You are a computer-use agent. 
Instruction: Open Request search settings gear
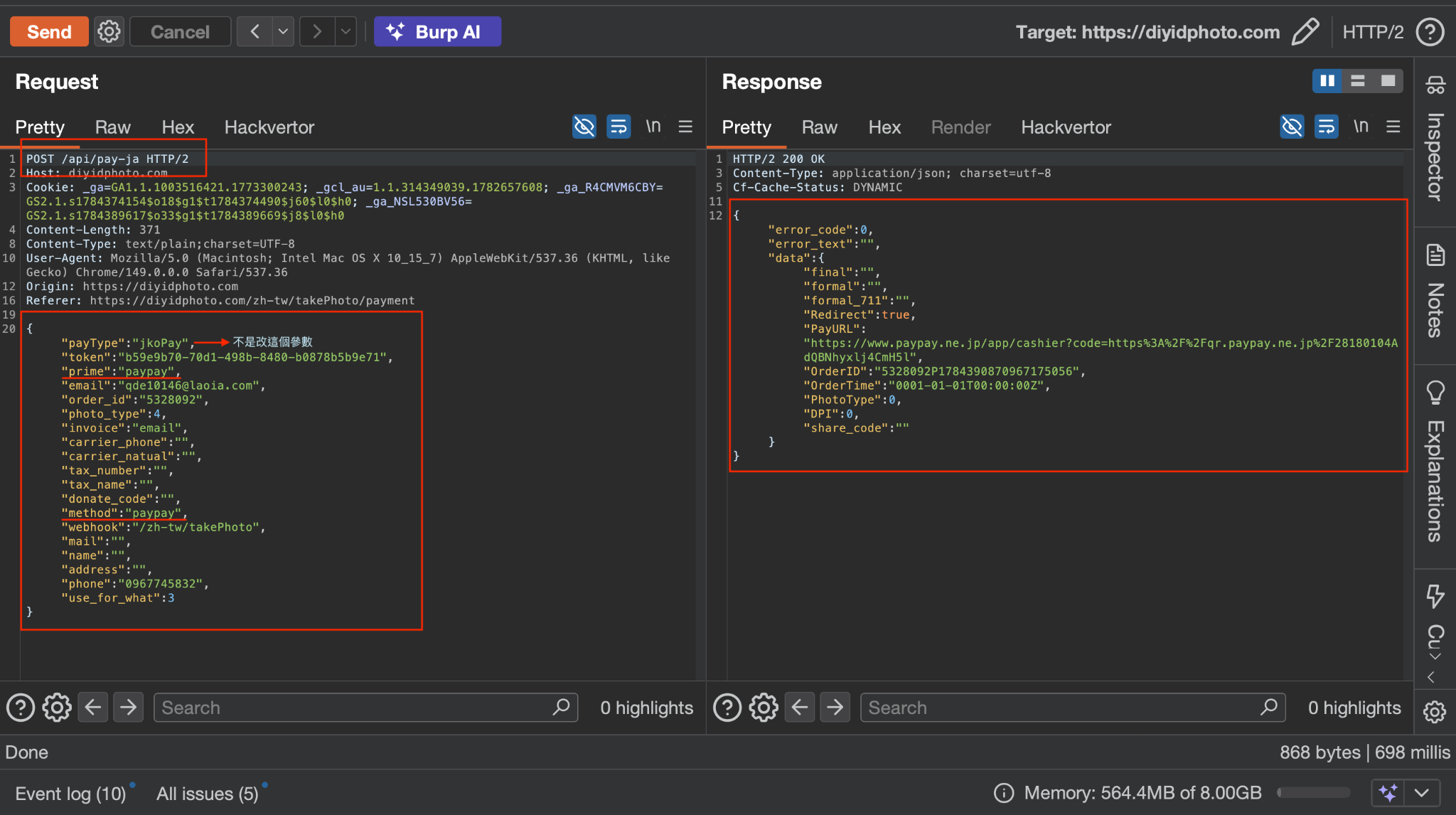click(57, 708)
